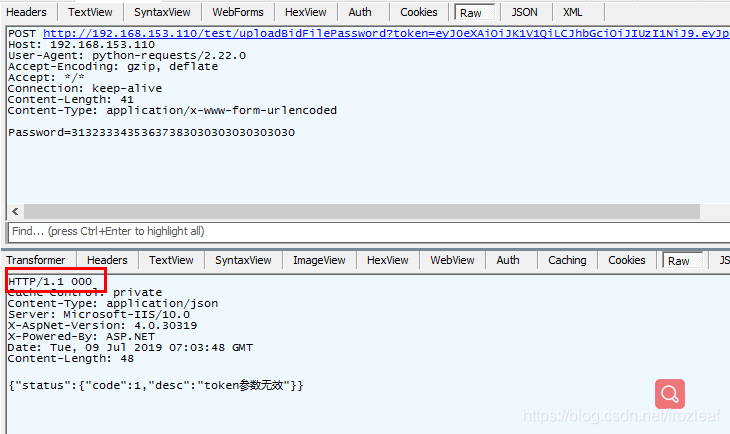
Task: Click the response 'Content-Length: 48' line
Action: 71,359
